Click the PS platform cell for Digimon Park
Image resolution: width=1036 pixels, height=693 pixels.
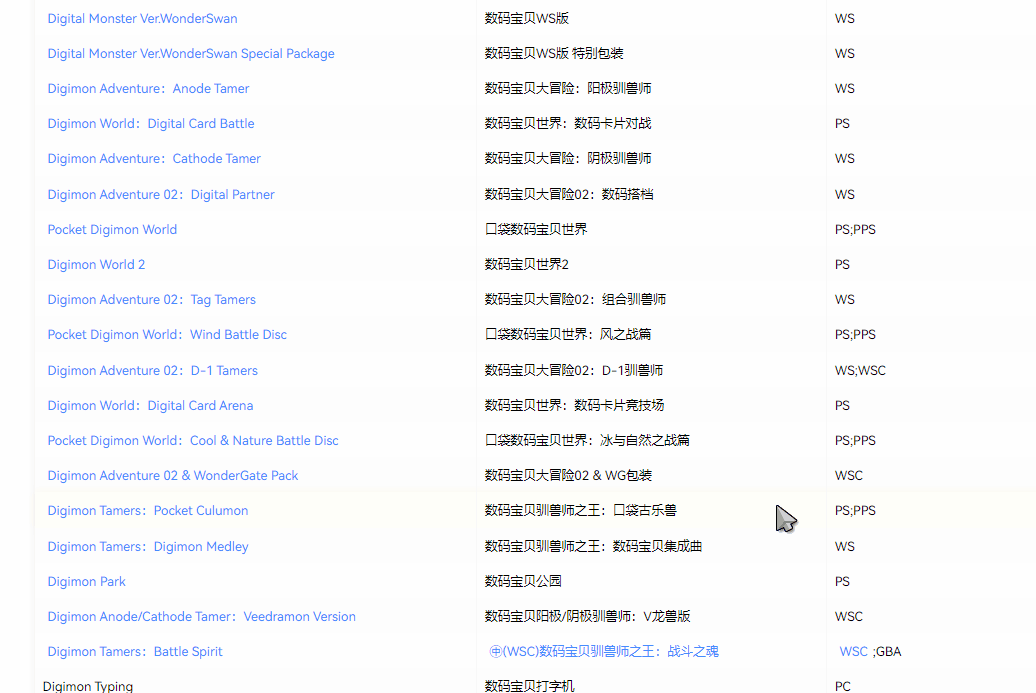pos(842,581)
